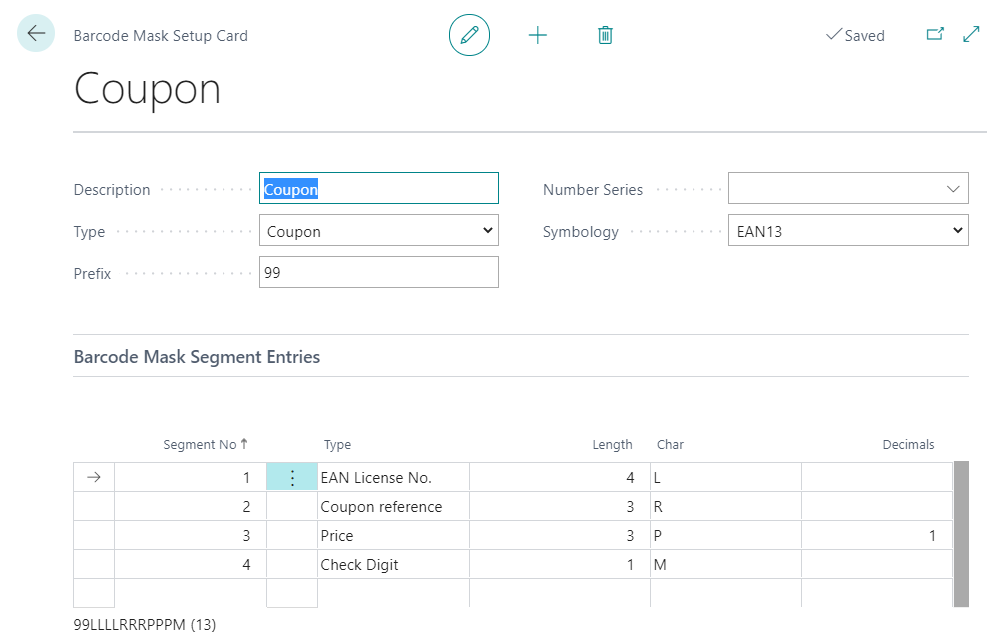
Task: Click row selector arrow for segment 1
Action: click(x=94, y=478)
